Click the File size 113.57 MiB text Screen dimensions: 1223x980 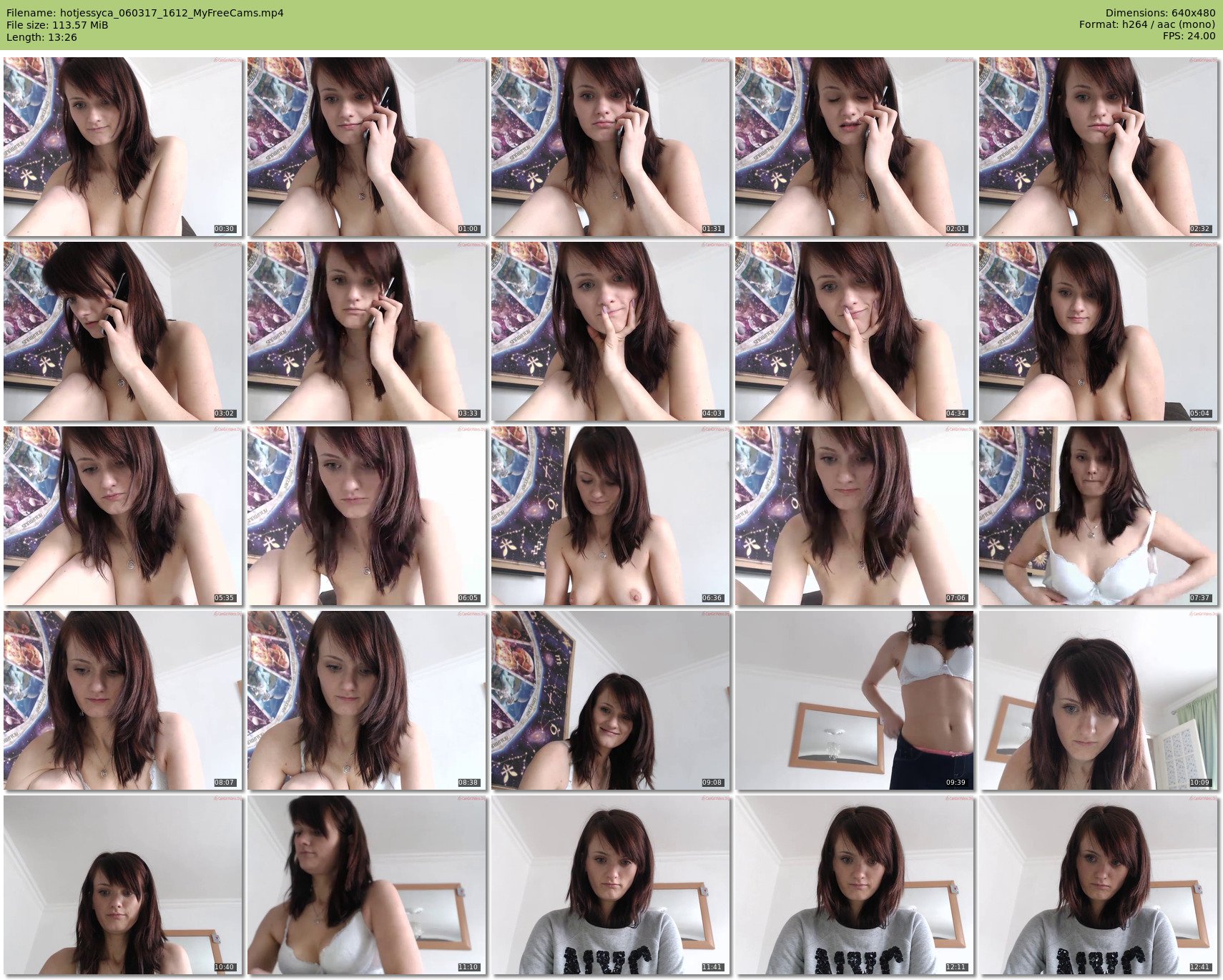point(57,25)
